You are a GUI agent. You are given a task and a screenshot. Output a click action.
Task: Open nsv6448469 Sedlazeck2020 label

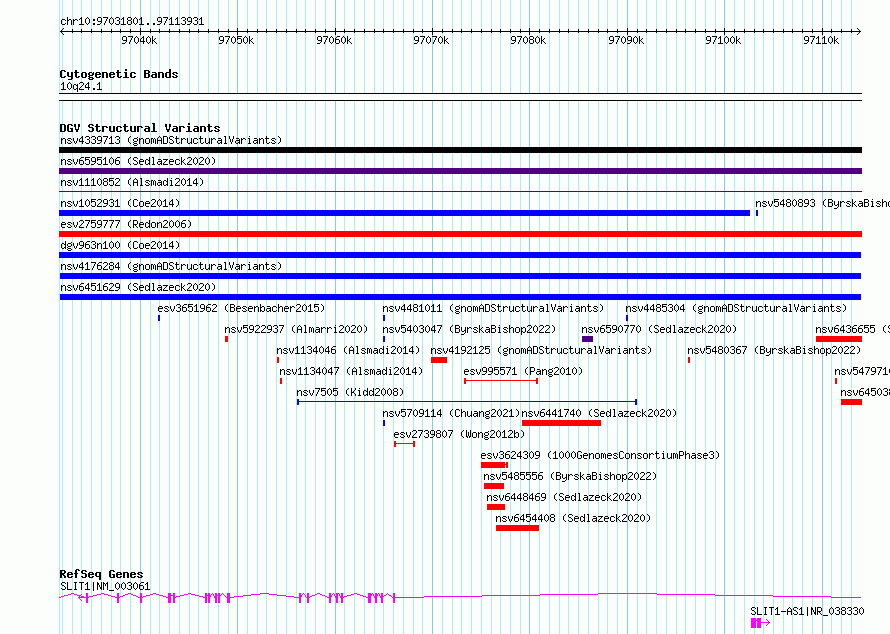(564, 497)
